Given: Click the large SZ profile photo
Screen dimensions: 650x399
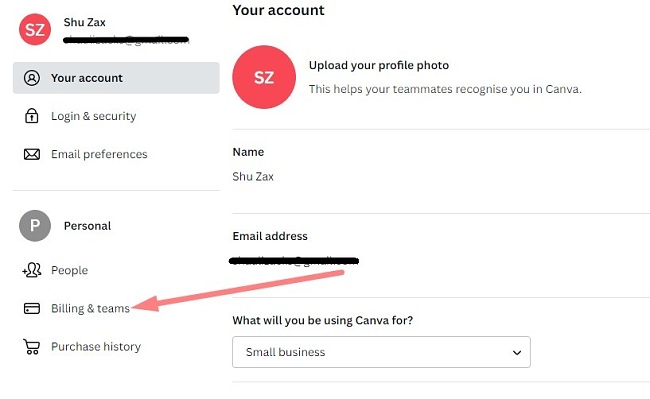Looking at the screenshot, I should 264,77.
